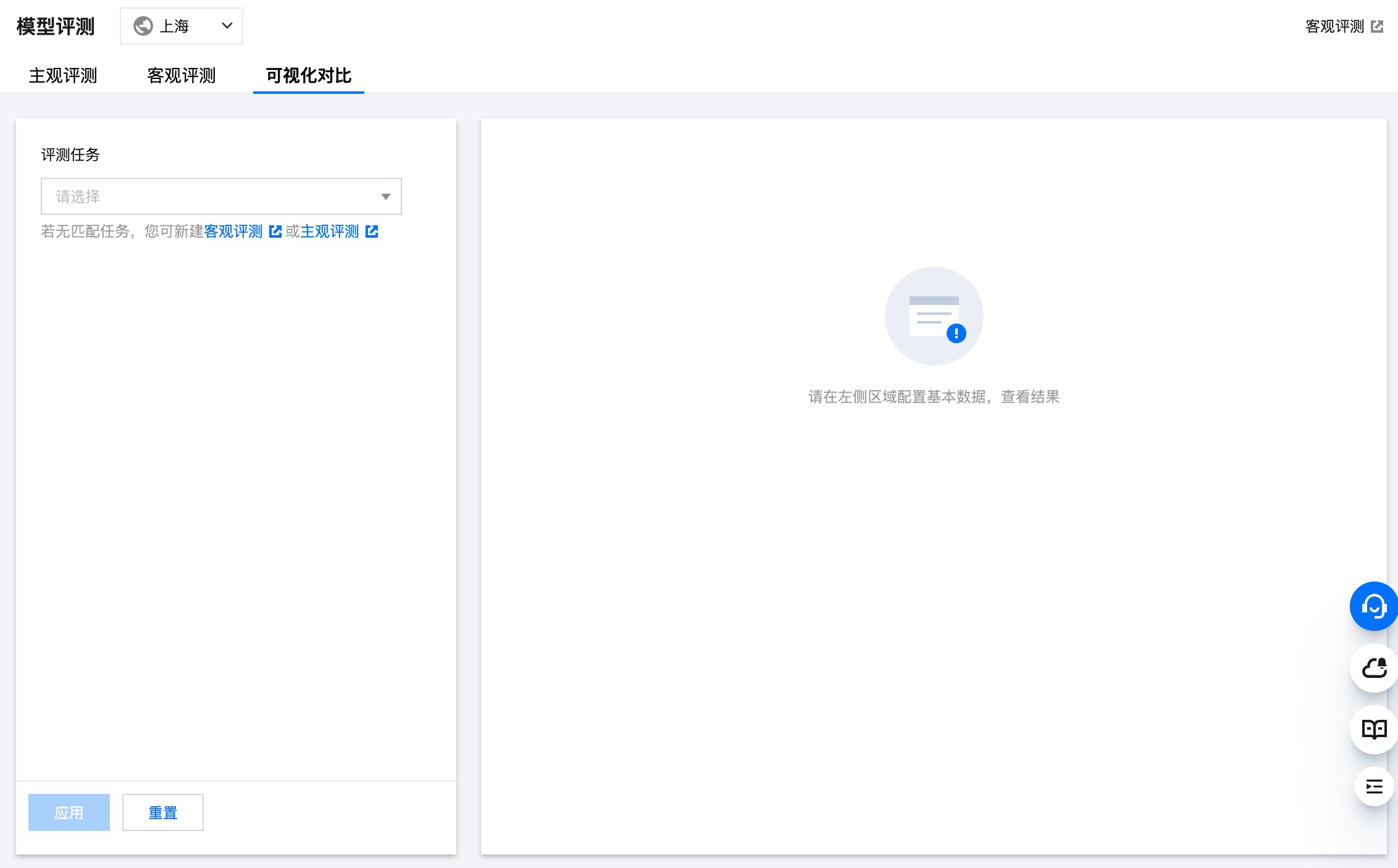Click top-right 客观评测 external link icon
The height and width of the screenshot is (868, 1398).
pos(1377,27)
